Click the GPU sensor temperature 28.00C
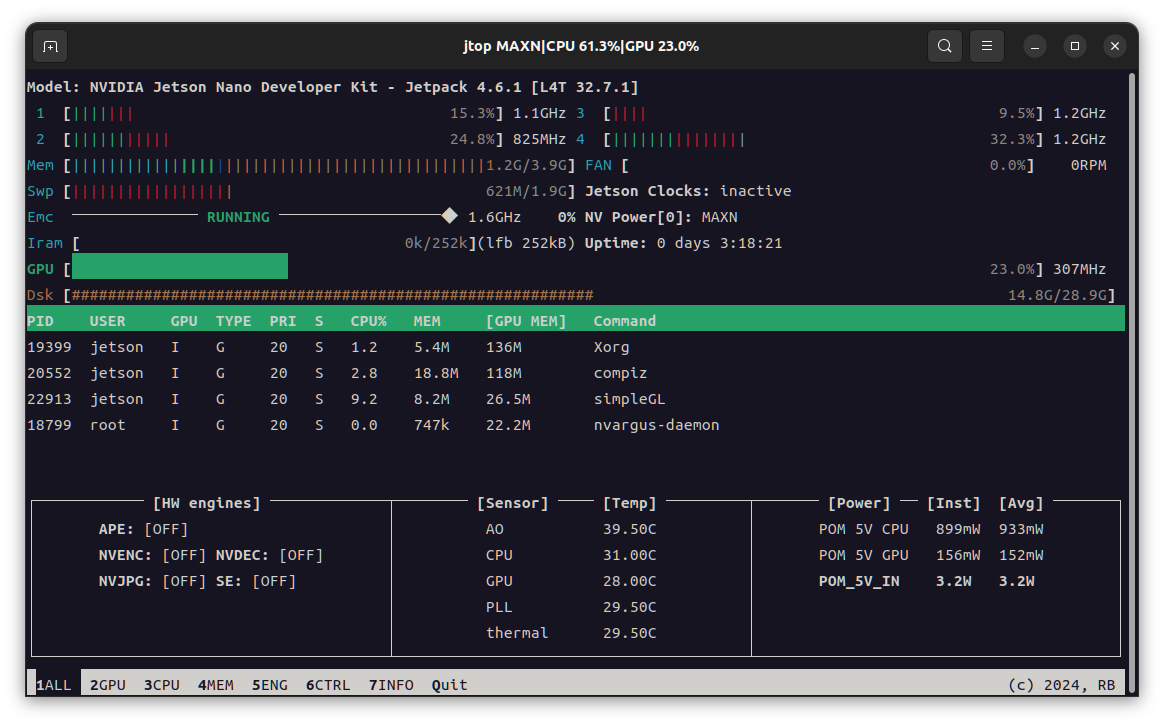The image size is (1164, 725). (630, 581)
